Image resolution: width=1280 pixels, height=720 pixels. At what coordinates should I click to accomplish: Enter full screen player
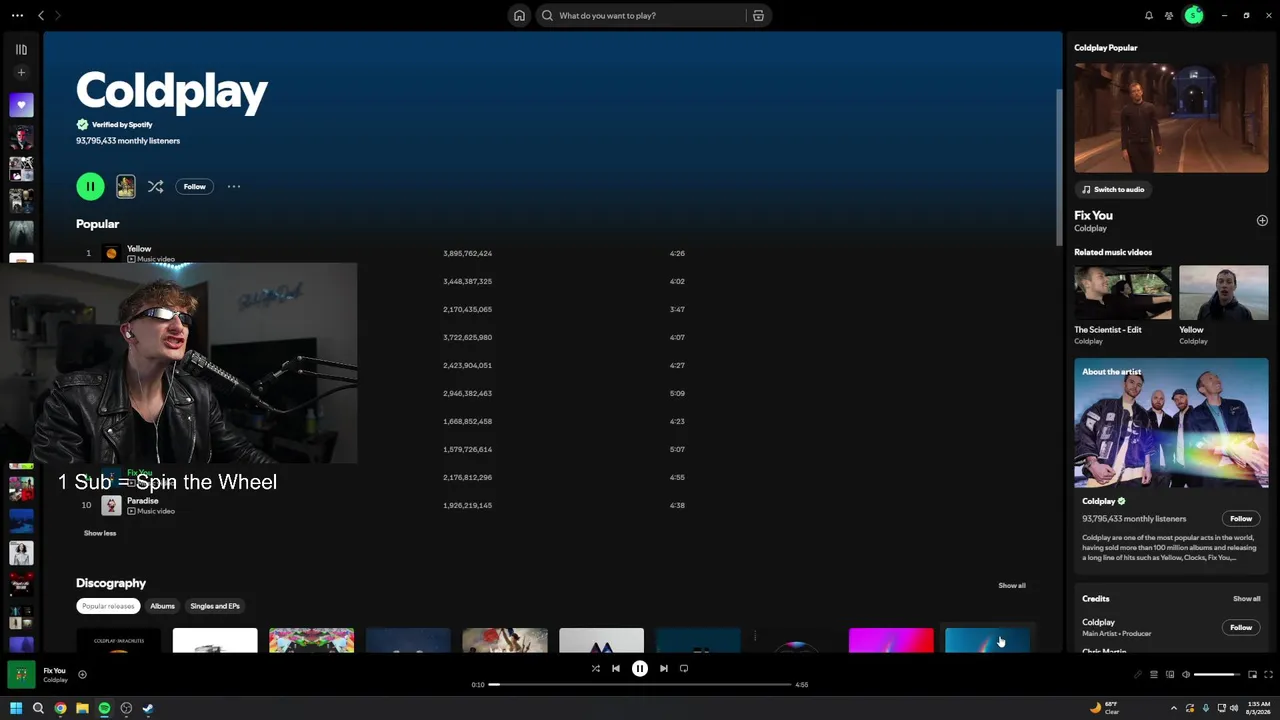click(1268, 675)
